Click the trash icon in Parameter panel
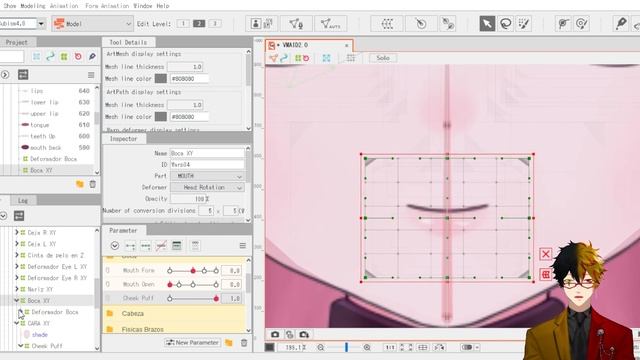 [x=244, y=342]
